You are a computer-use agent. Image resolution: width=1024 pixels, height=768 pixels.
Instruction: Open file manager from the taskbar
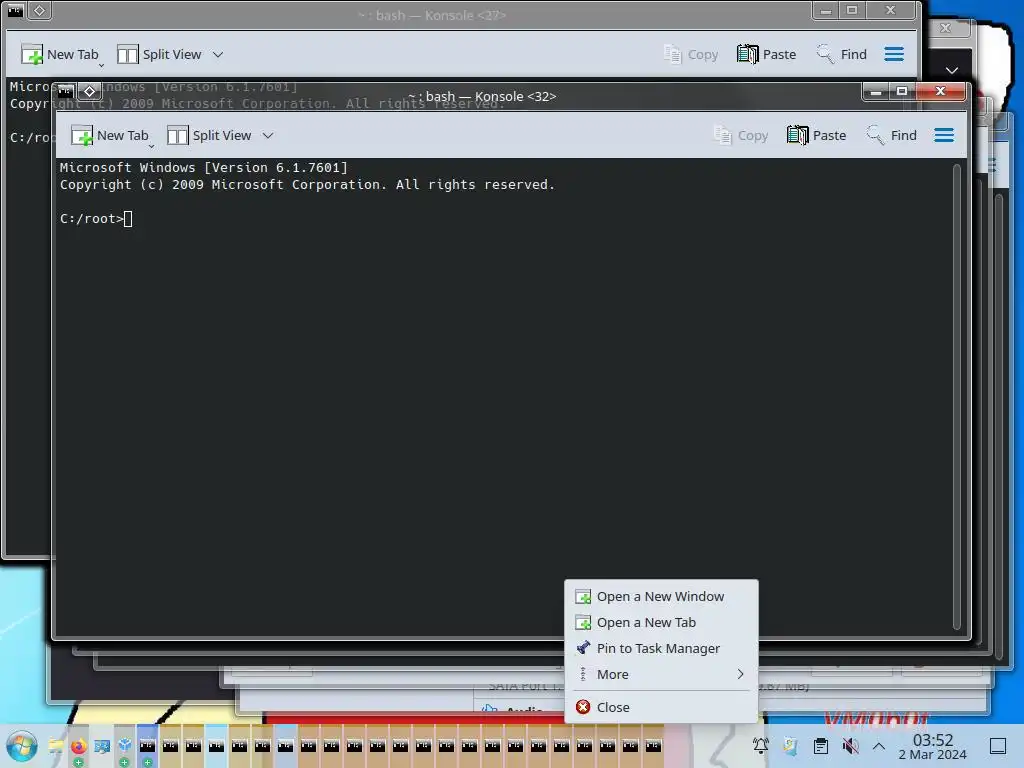click(x=56, y=745)
